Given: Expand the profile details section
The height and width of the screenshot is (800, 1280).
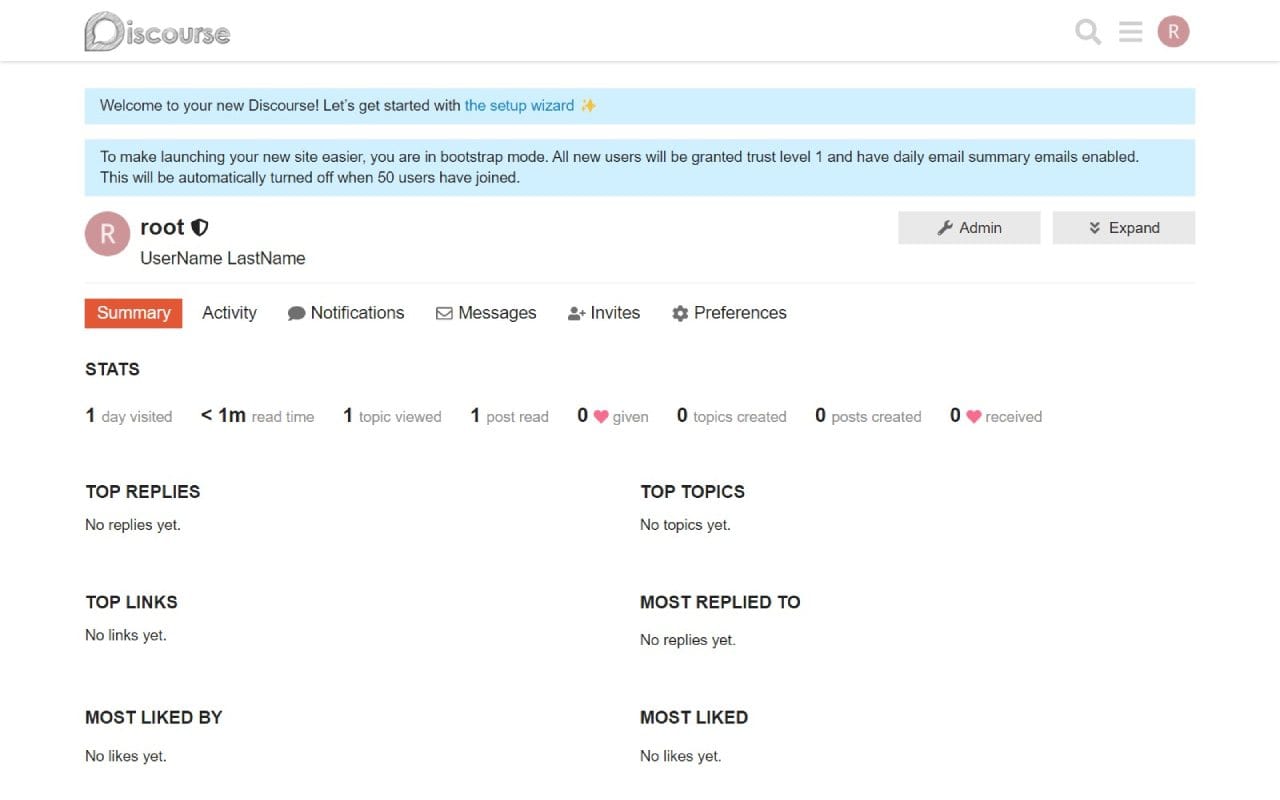Looking at the screenshot, I should pyautogui.click(x=1124, y=227).
